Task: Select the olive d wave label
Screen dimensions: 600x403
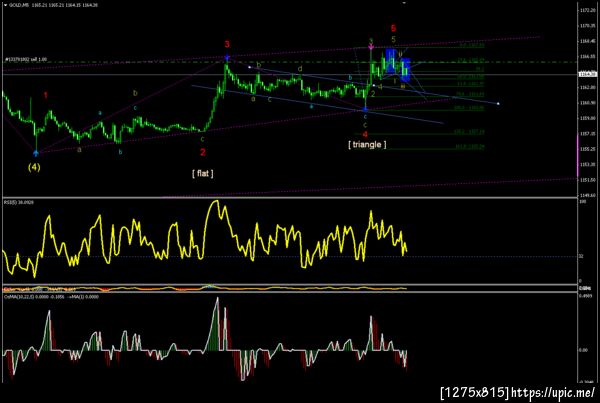Action: 300,69
